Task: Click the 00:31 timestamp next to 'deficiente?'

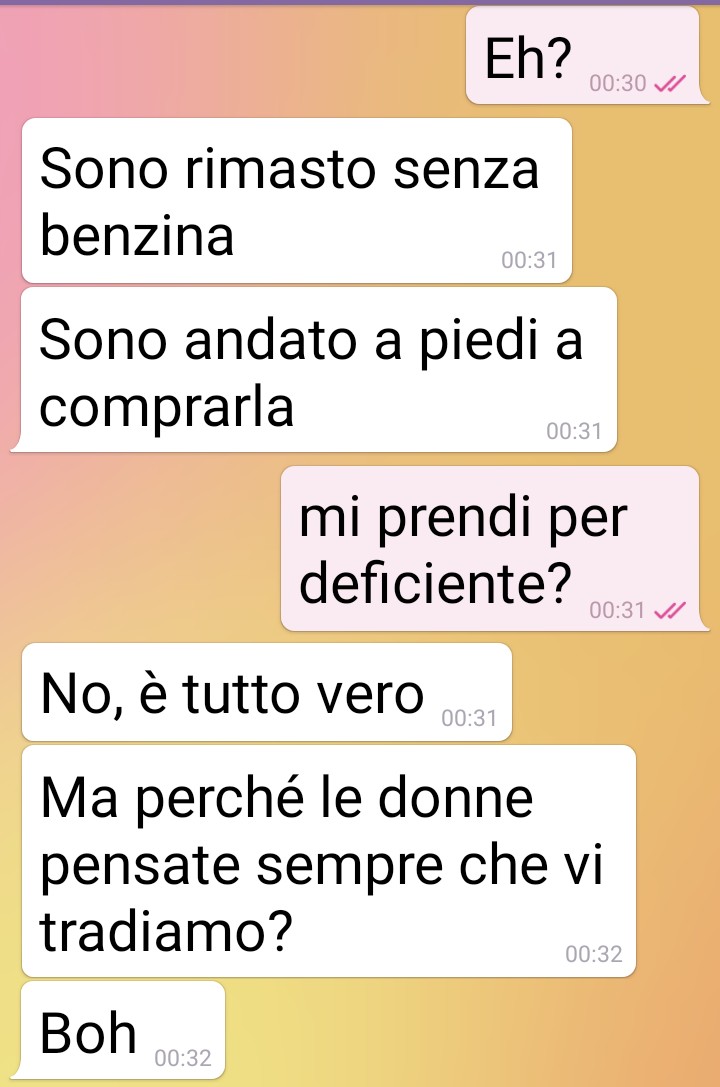Action: coord(617,609)
